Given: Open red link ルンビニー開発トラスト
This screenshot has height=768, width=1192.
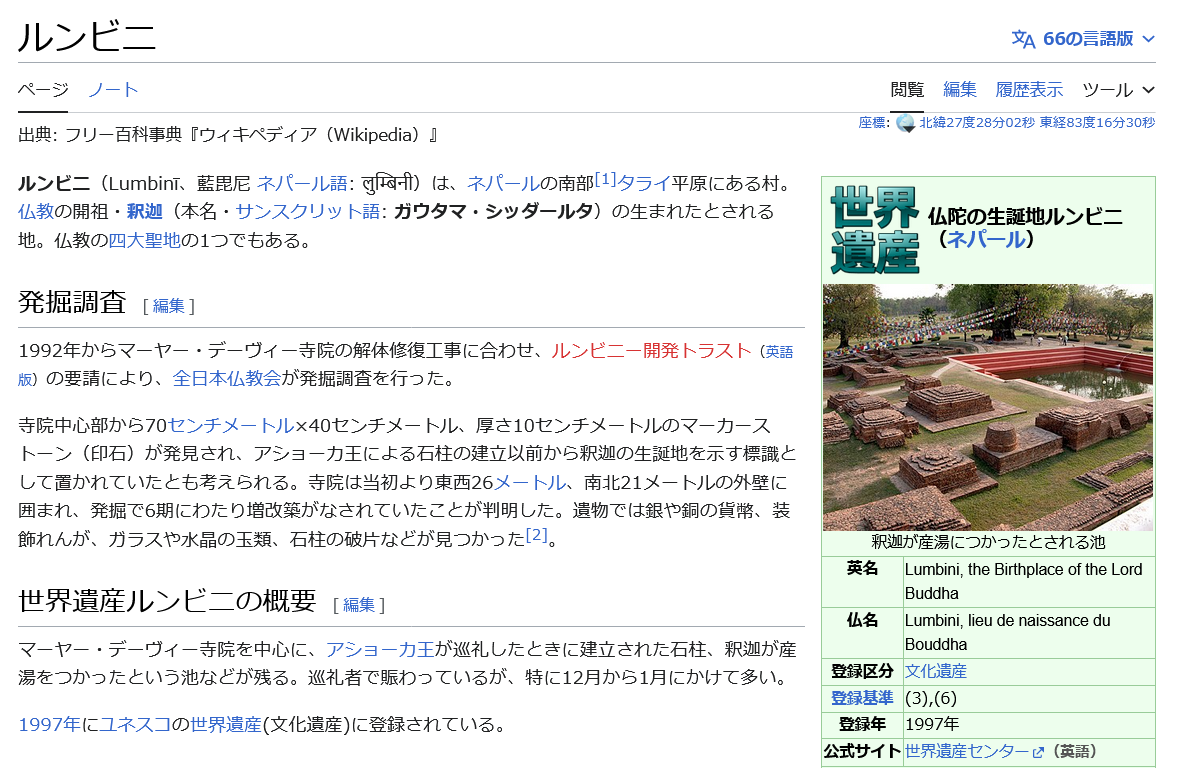Looking at the screenshot, I should point(651,351).
